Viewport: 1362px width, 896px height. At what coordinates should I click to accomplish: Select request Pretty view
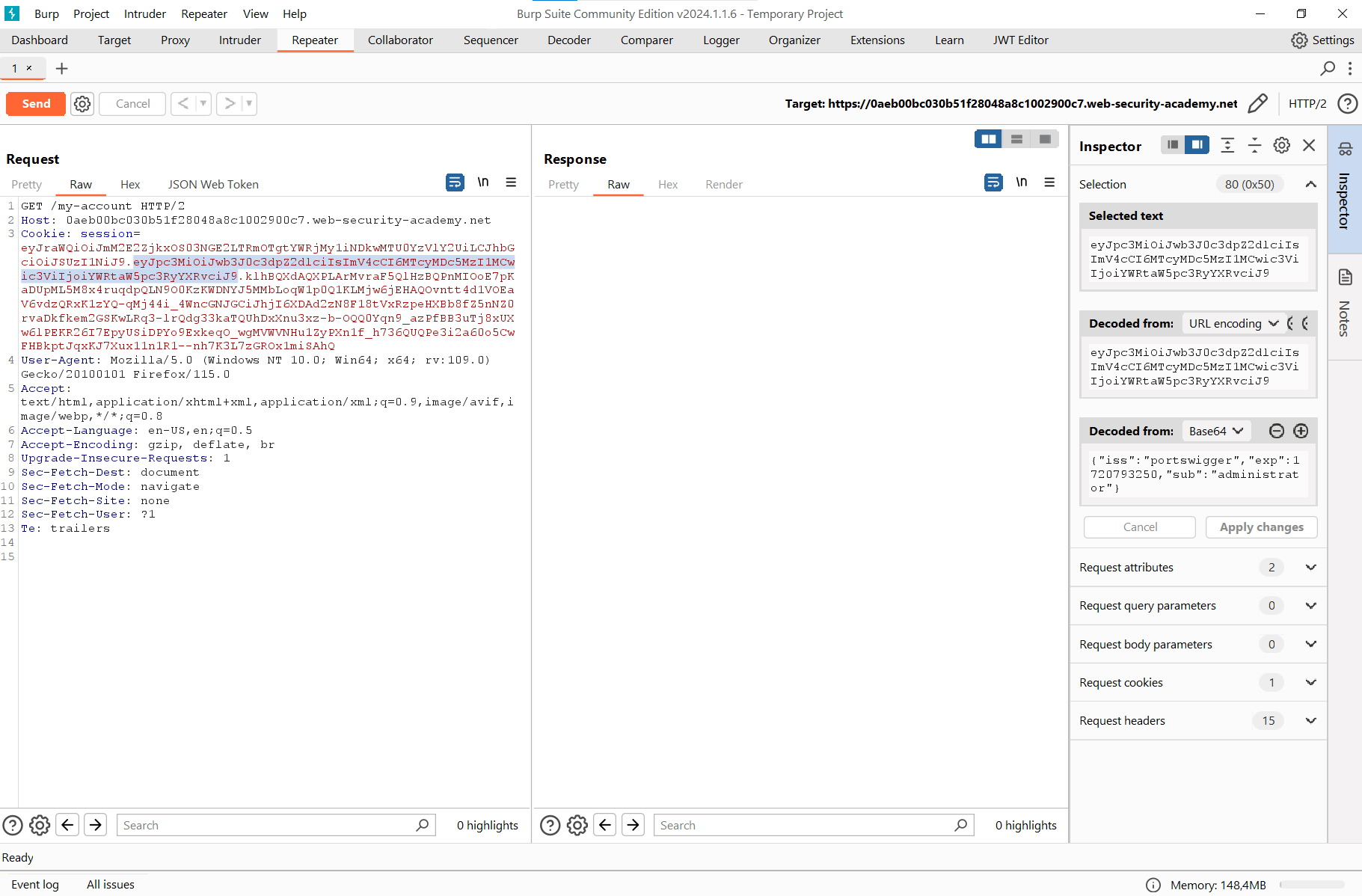point(27,185)
